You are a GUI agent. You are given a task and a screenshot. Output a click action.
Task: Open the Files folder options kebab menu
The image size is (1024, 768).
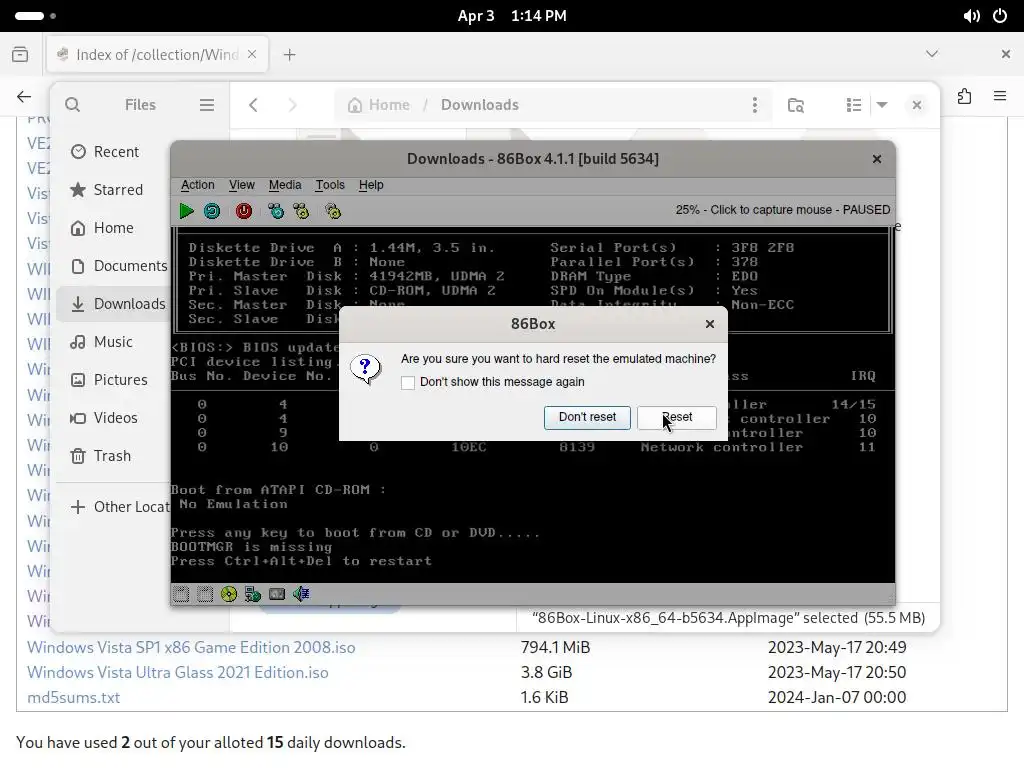click(x=755, y=104)
